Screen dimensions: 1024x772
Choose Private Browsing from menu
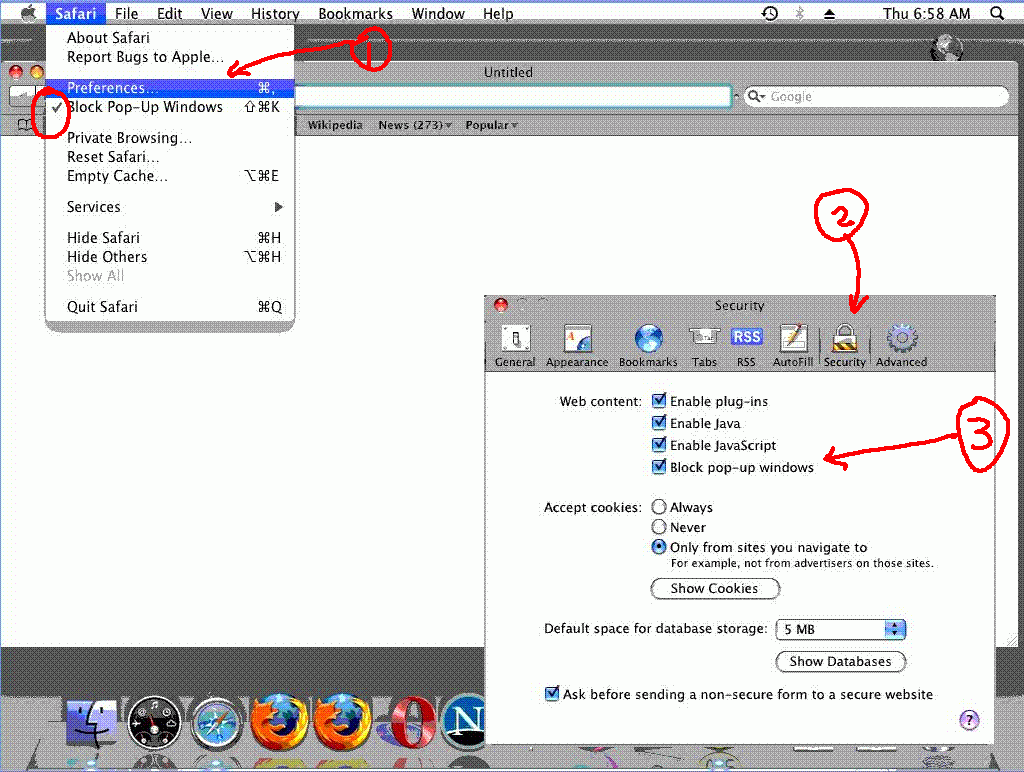(x=170, y=138)
